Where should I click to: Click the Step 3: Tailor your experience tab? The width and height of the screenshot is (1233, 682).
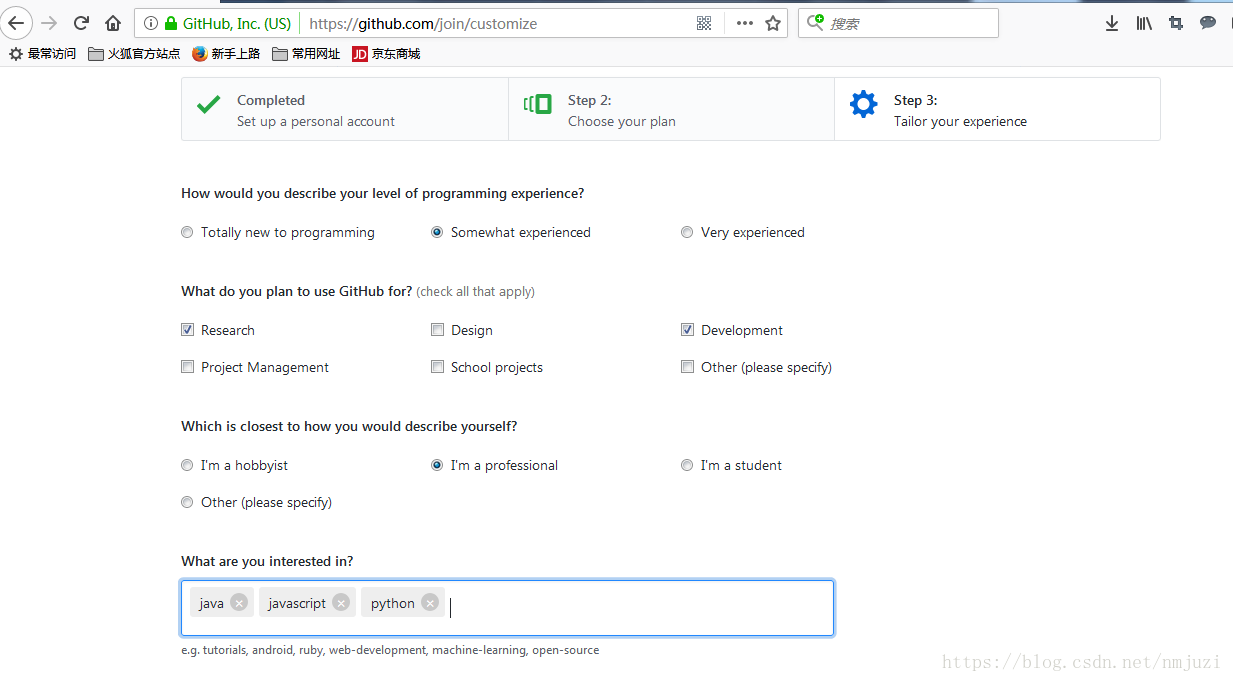(x=997, y=109)
